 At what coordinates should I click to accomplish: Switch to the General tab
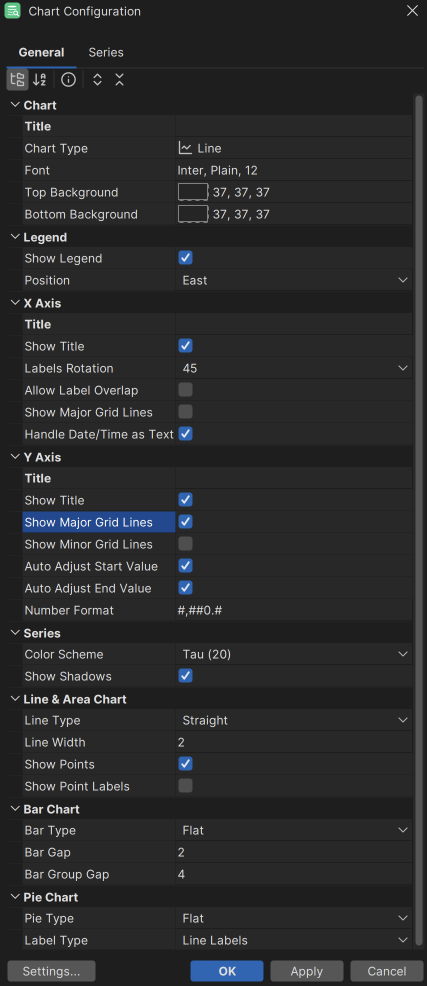pyautogui.click(x=42, y=53)
